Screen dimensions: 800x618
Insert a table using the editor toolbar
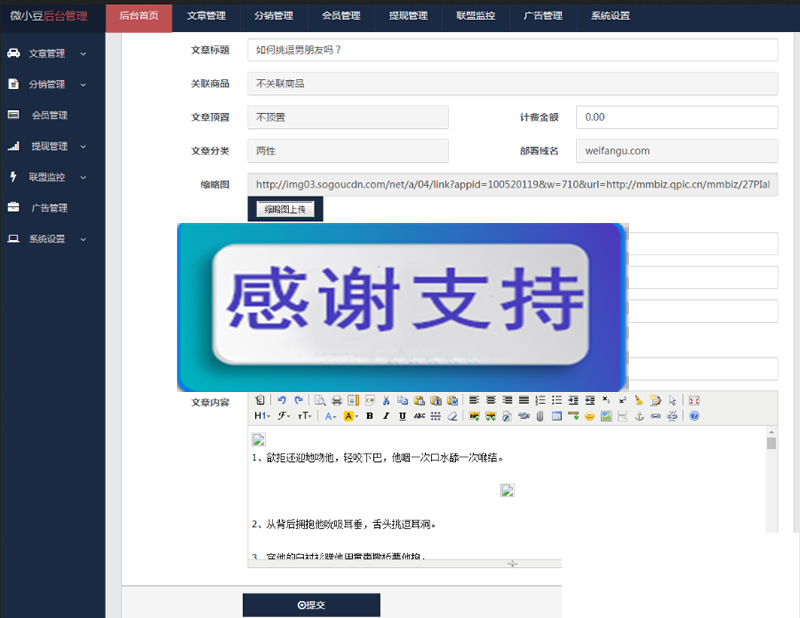coord(557,414)
